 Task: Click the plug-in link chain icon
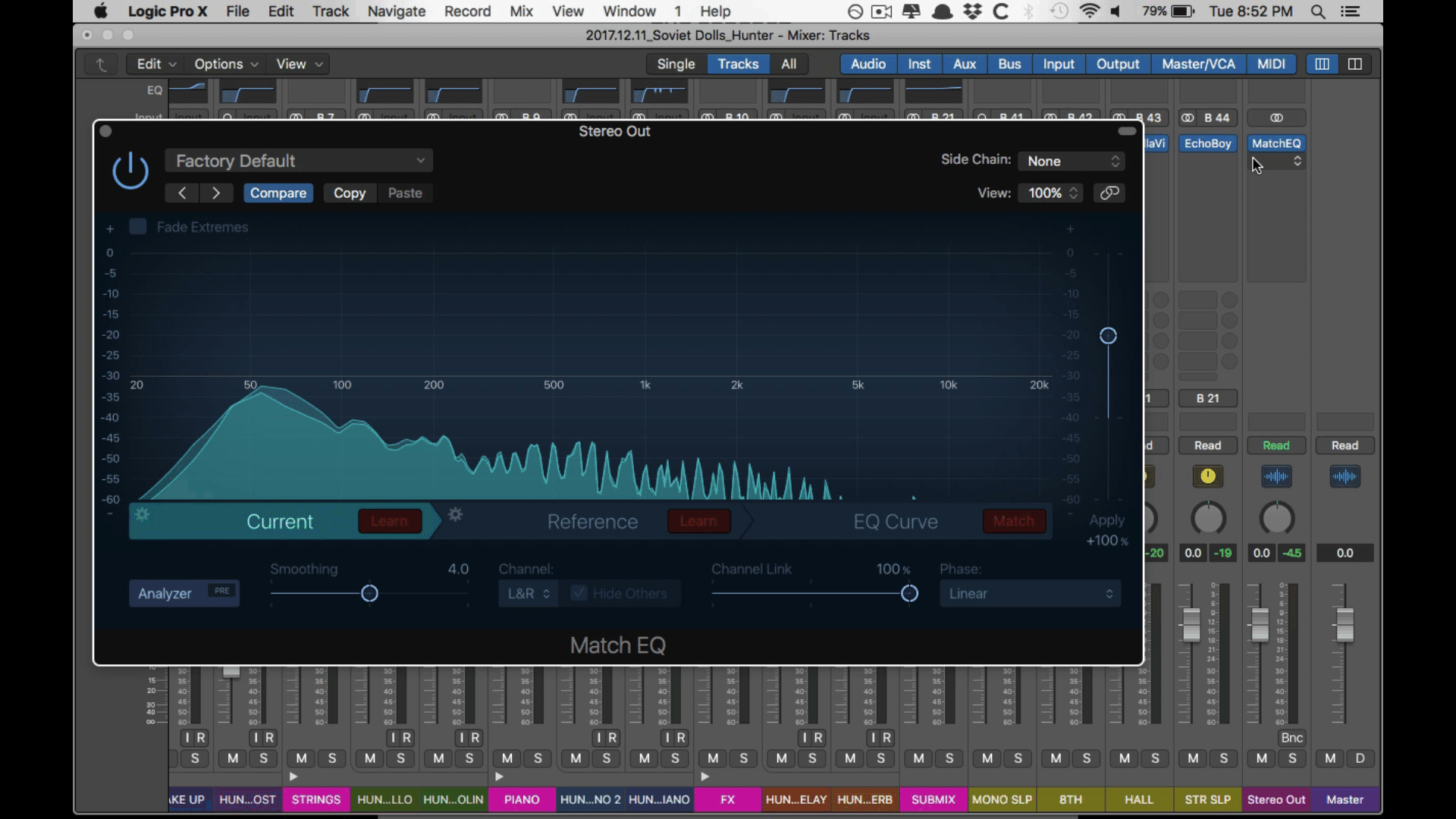tap(1109, 193)
